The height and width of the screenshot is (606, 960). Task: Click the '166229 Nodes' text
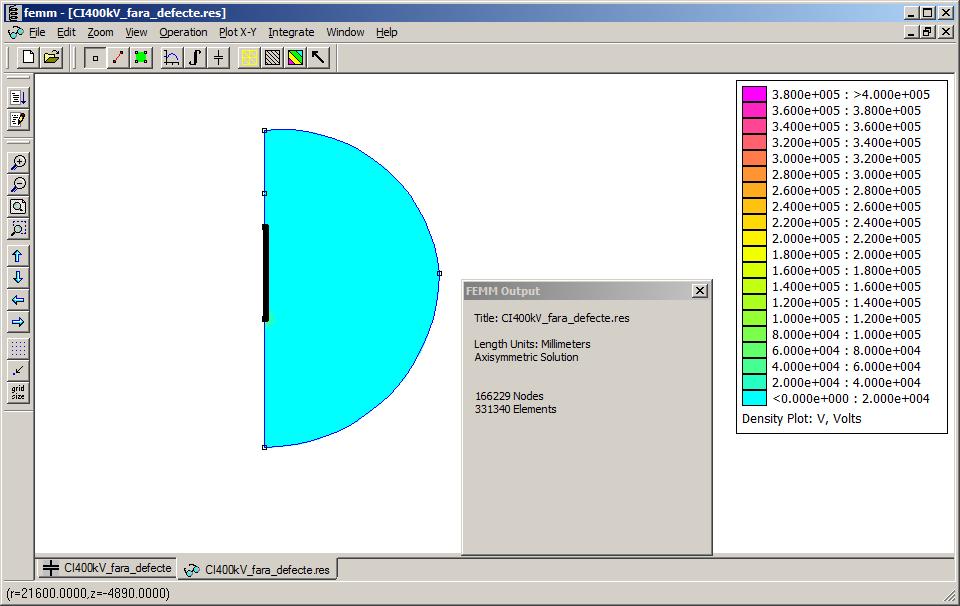click(x=509, y=396)
